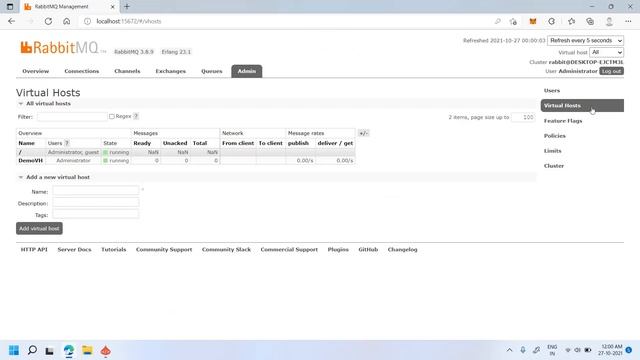640x360 pixels.
Task: Close the RabbitMQ Management tab
Action: [x=113, y=7]
